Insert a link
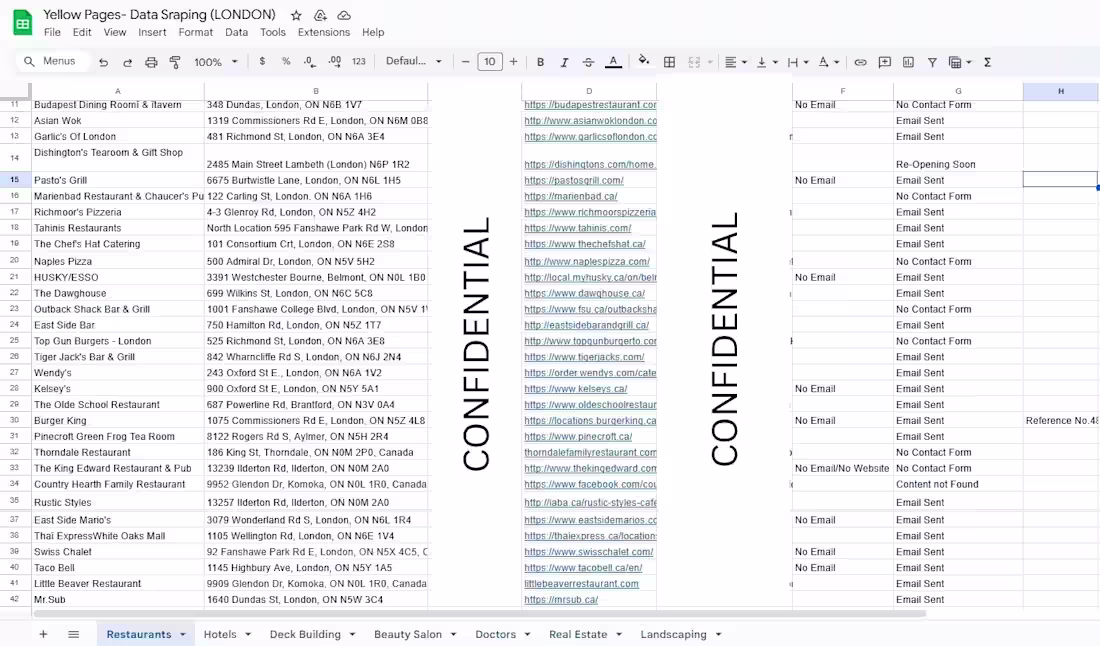 860,62
